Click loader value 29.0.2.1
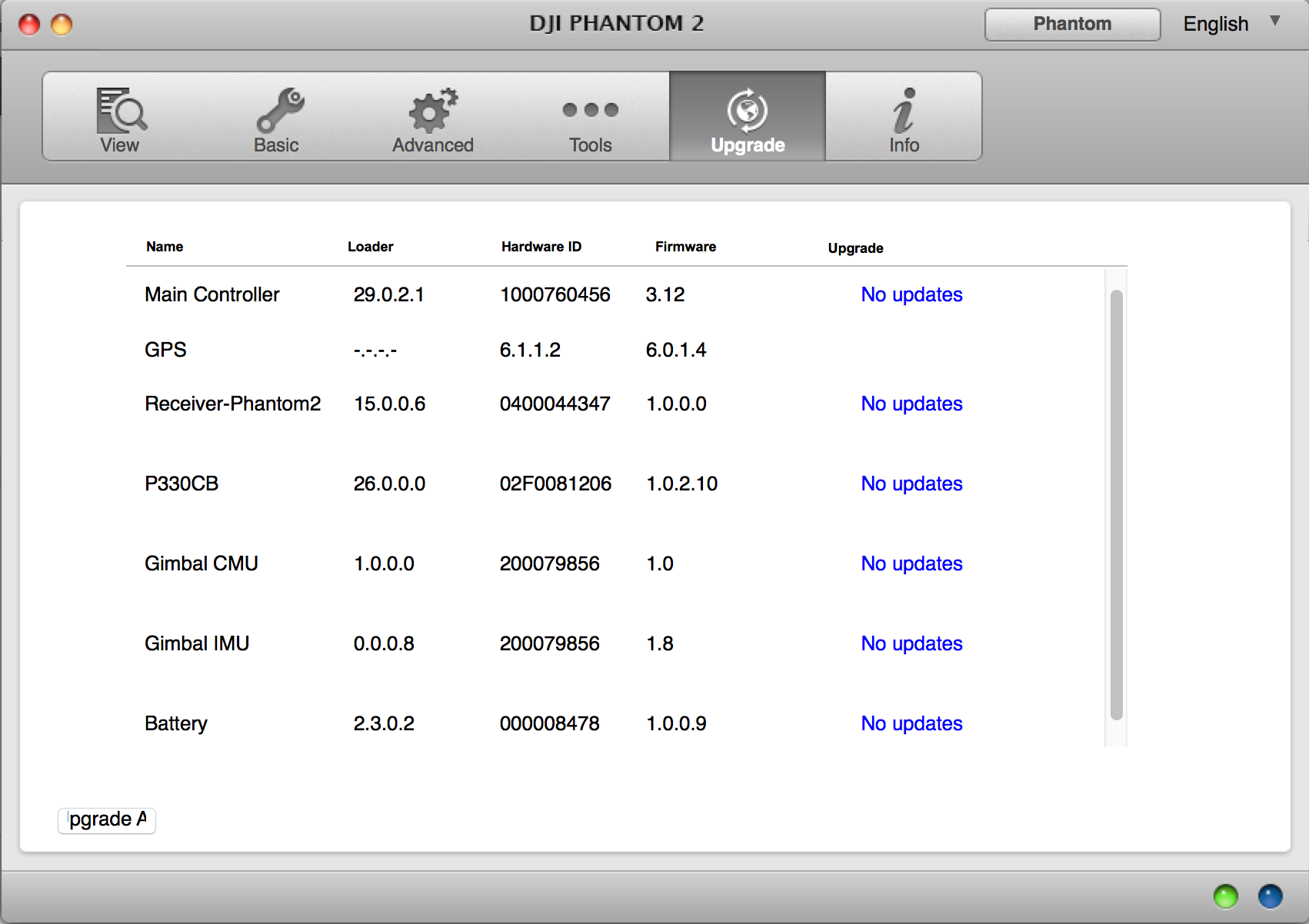Viewport: 1309px width, 924px height. [388, 294]
